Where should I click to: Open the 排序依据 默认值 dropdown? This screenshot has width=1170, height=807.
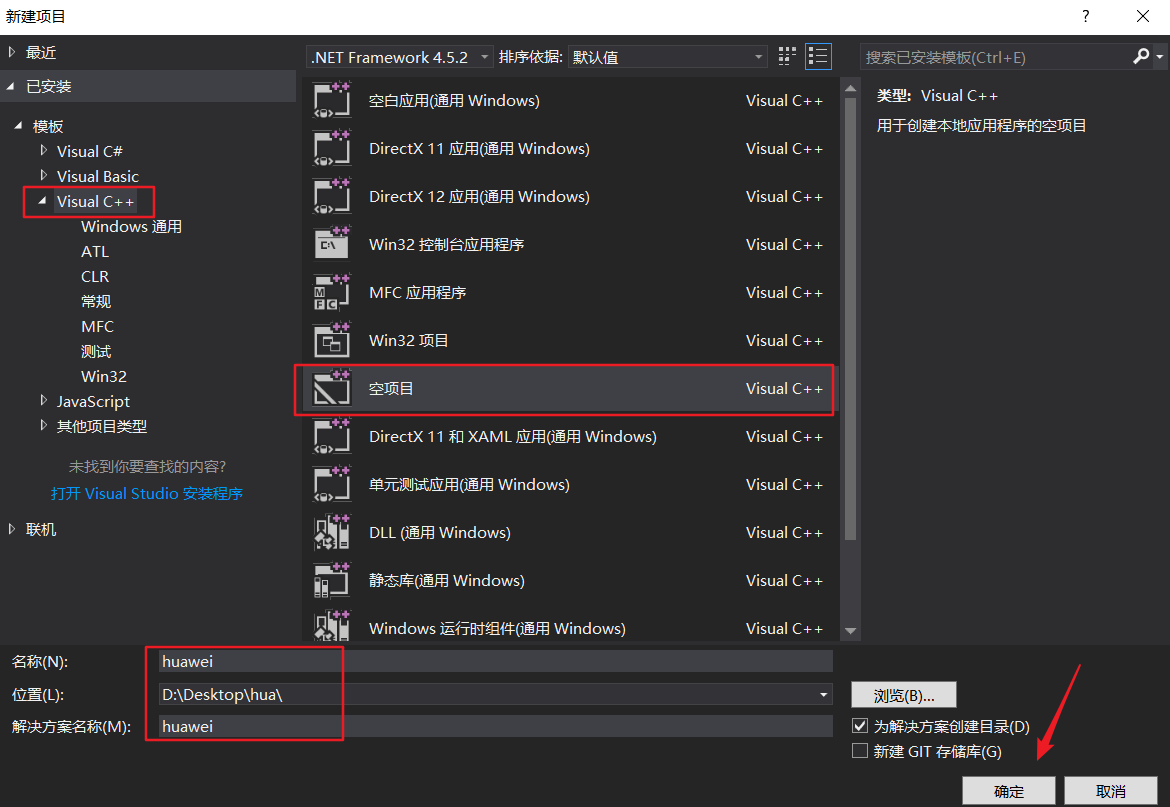[x=668, y=57]
